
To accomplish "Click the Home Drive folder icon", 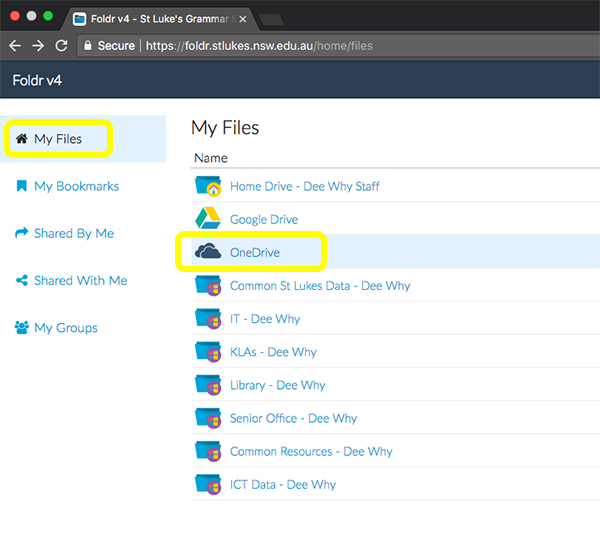I will pos(207,186).
